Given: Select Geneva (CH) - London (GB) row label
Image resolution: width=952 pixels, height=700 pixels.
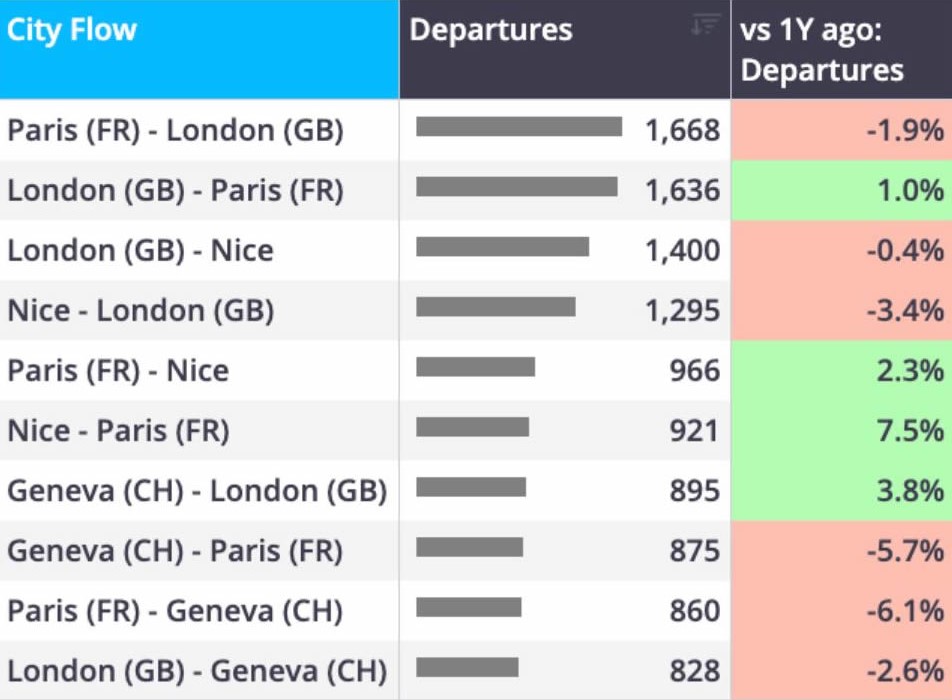Looking at the screenshot, I should pos(197,491).
